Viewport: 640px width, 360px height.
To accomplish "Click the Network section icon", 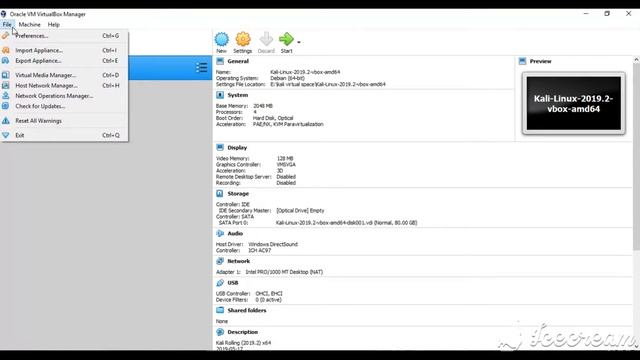I will pos(220,261).
